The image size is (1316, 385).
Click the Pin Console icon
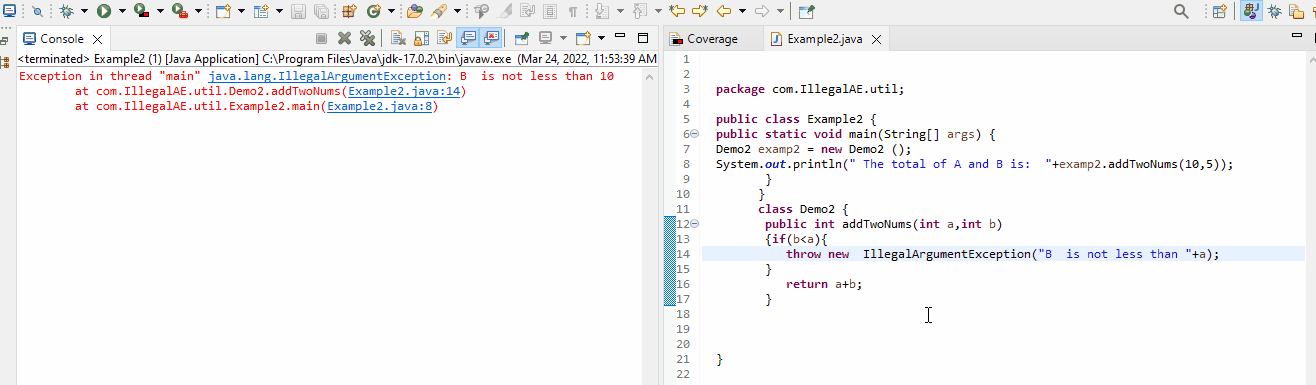[521, 39]
